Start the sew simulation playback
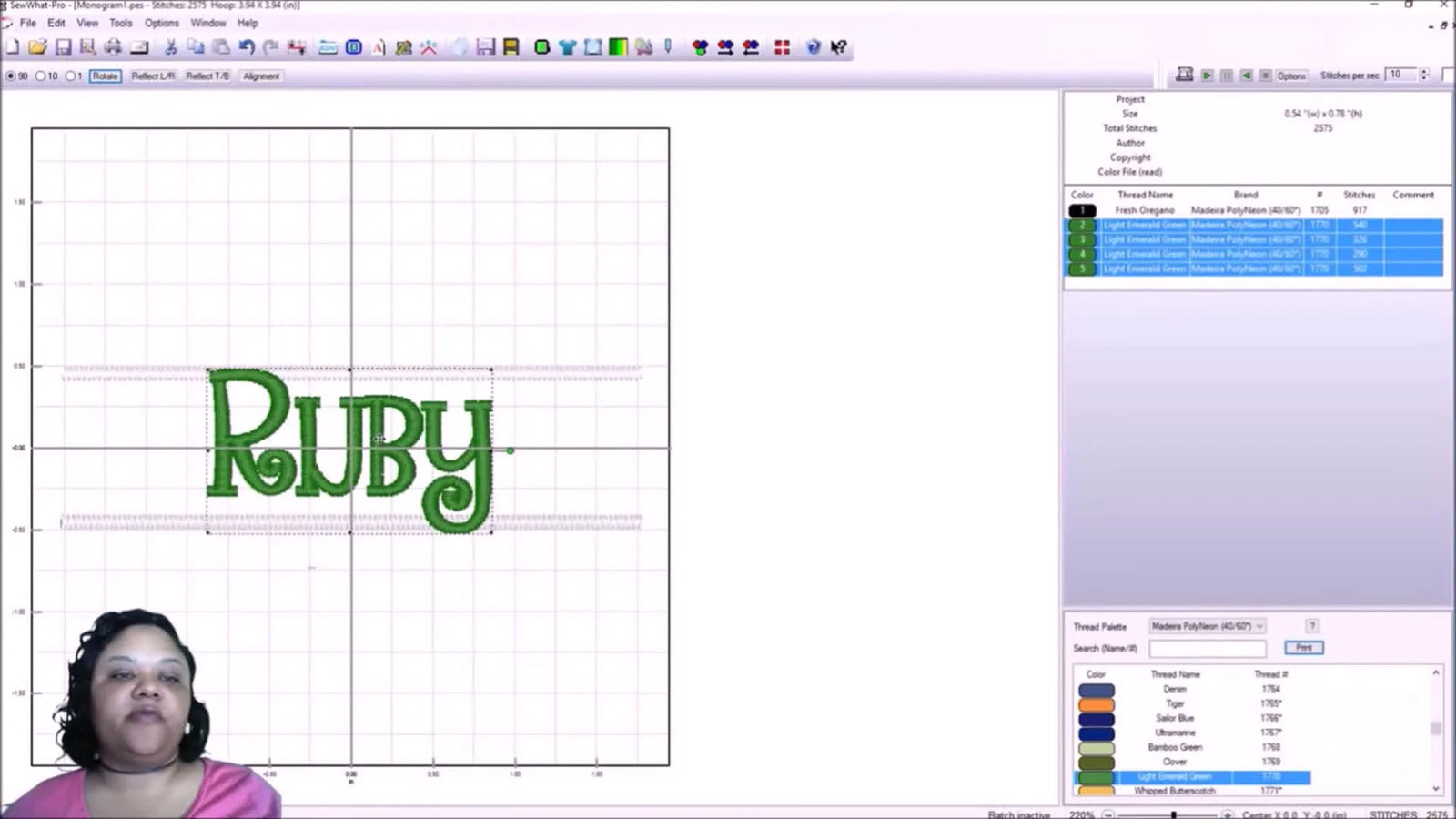The image size is (1456, 819). click(1207, 76)
